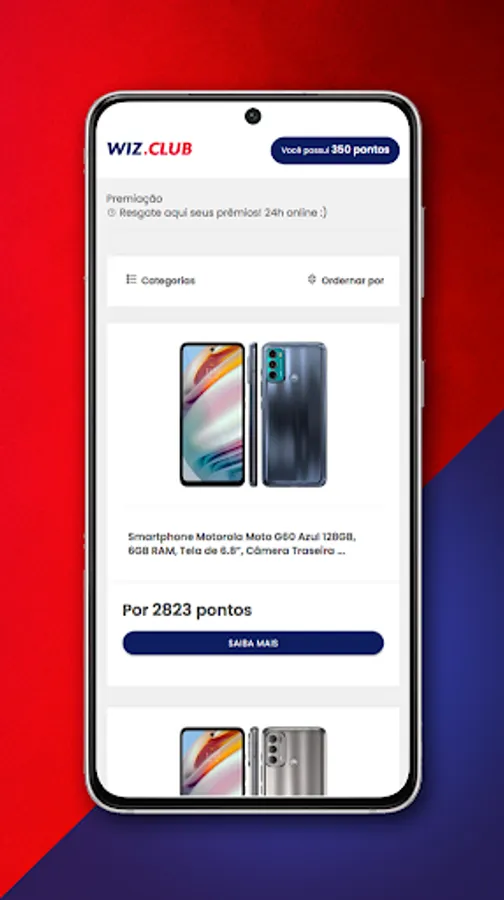The height and width of the screenshot is (900, 504).
Task: Tap the second product's front screen picture
Action: [212, 762]
